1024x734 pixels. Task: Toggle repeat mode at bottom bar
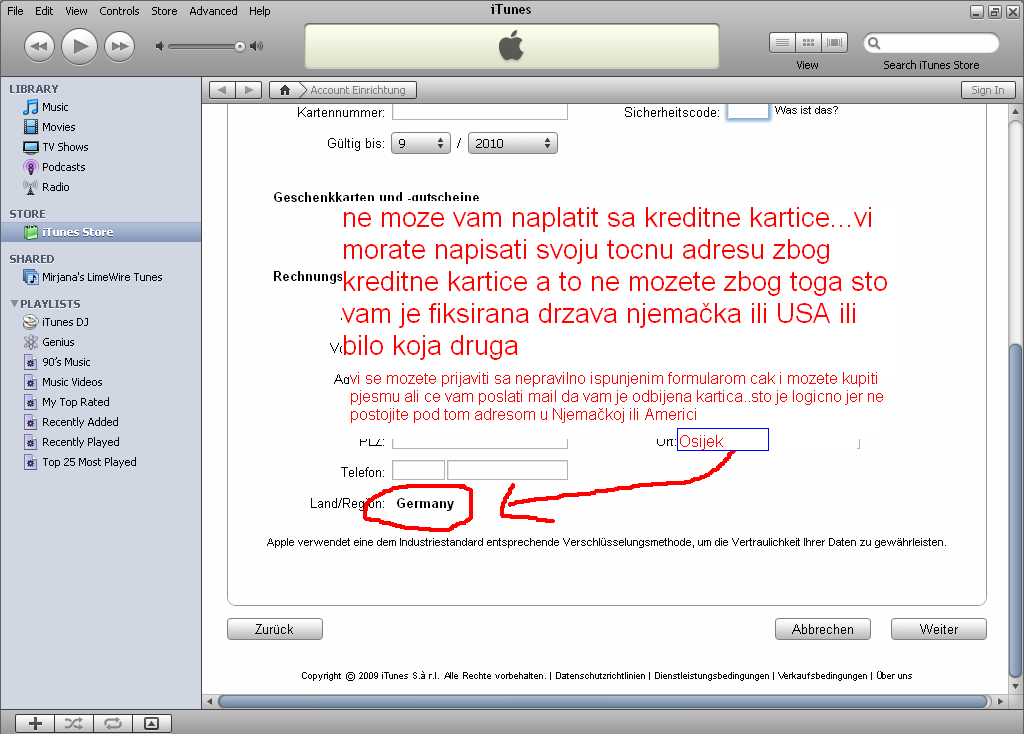point(112,723)
